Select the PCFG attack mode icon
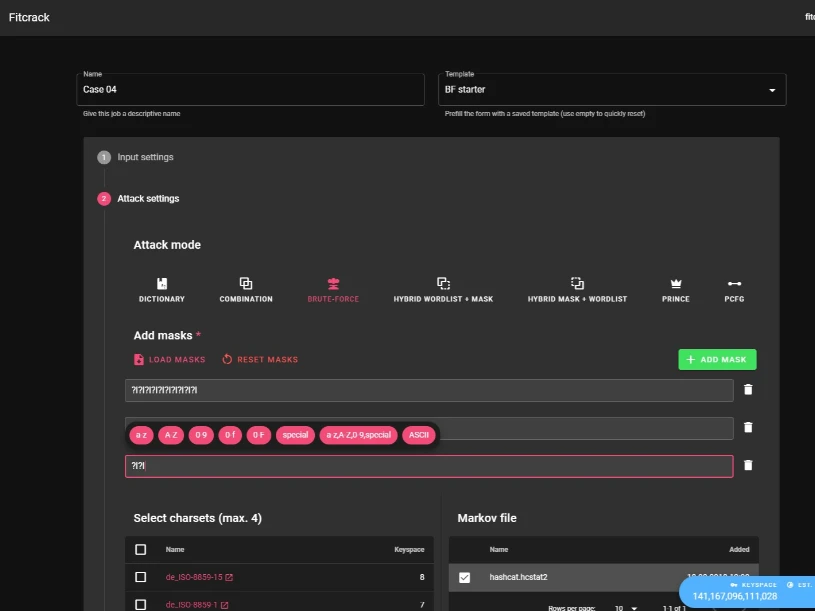This screenshot has height=611, width=815. (734, 284)
